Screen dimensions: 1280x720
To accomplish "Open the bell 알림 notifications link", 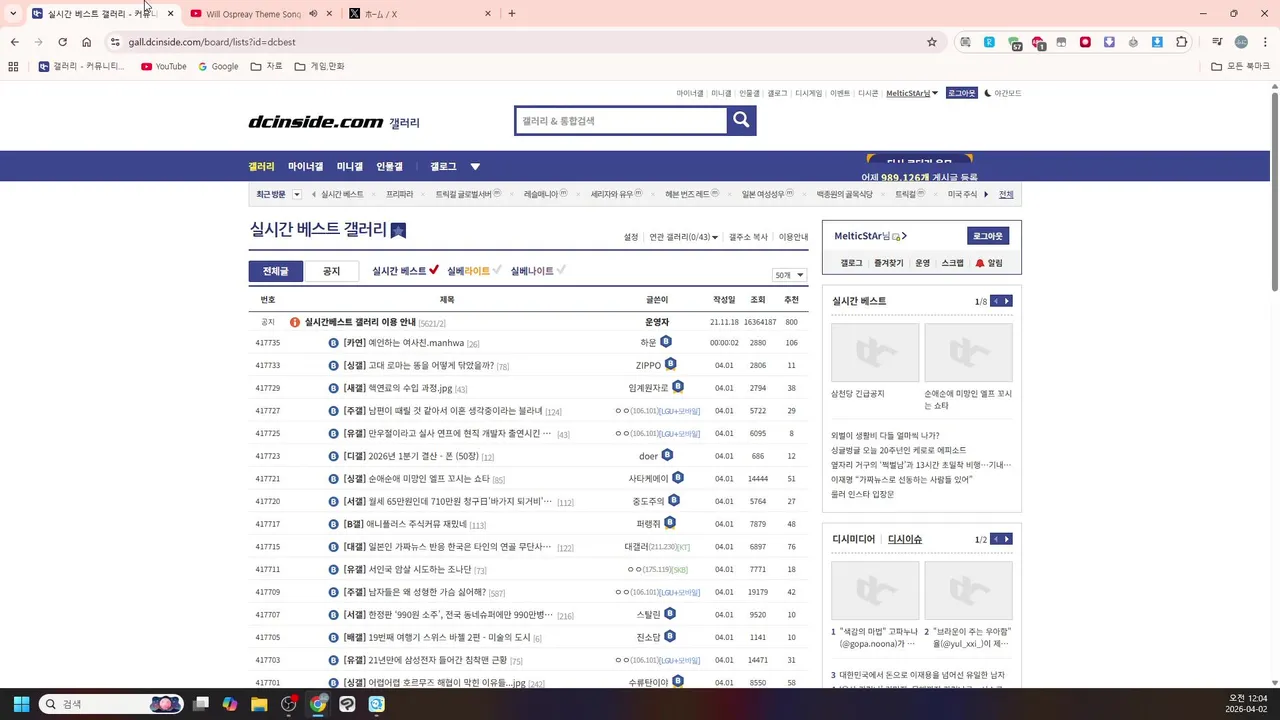I will click(x=988, y=263).
